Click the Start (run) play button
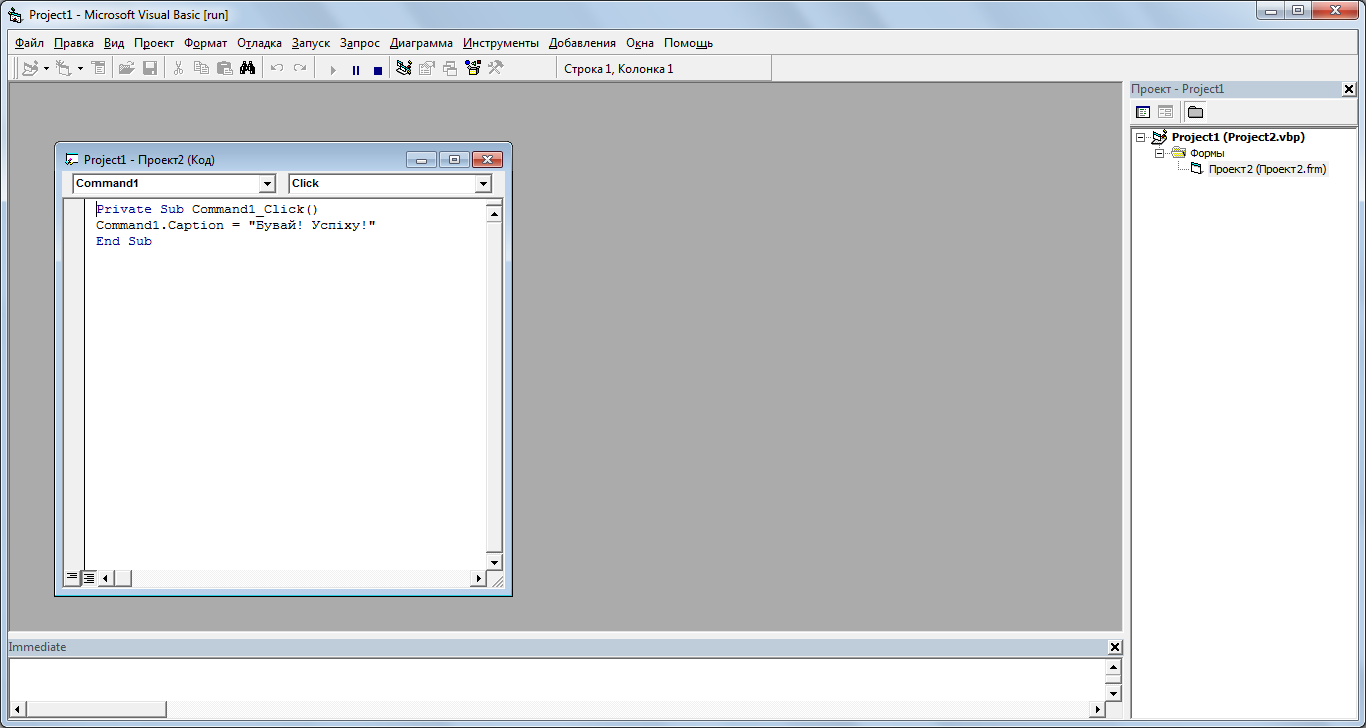Screen dimensions: 1366x728 pyautogui.click(x=333, y=70)
